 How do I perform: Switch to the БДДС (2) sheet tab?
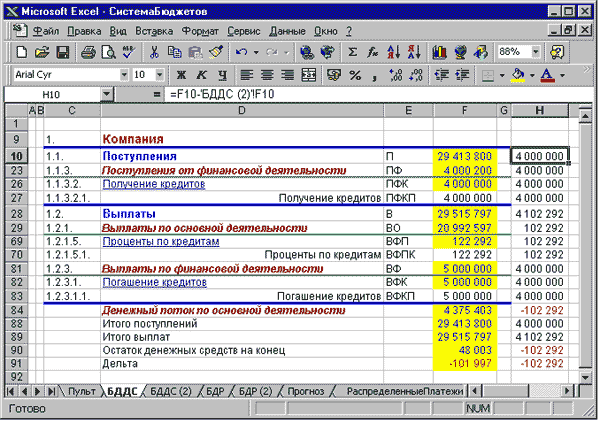pyautogui.click(x=171, y=391)
